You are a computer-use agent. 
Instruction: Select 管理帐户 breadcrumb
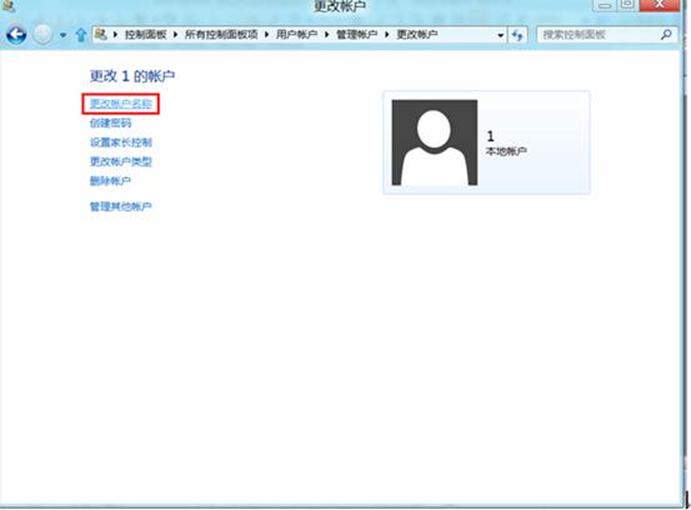point(357,34)
